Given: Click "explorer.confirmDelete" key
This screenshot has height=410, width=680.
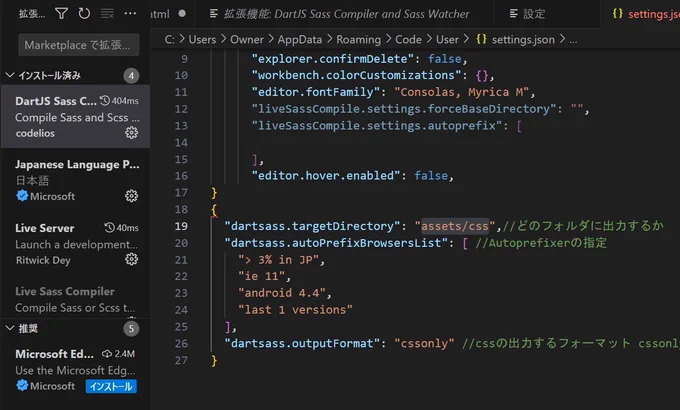Looking at the screenshot, I should point(333,59).
